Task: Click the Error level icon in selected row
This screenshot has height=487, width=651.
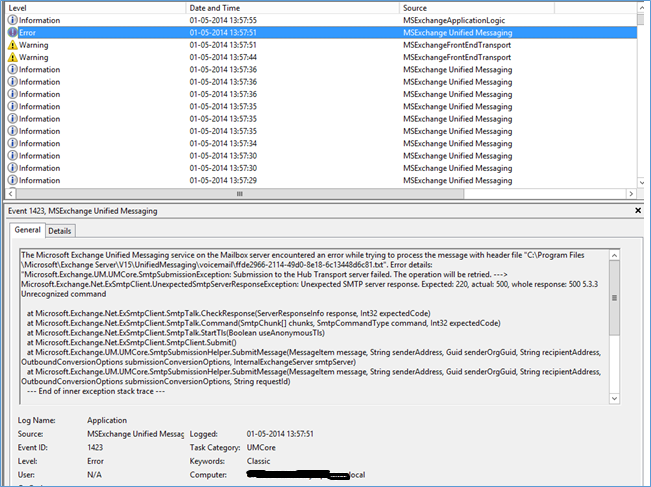Action: tap(12, 32)
